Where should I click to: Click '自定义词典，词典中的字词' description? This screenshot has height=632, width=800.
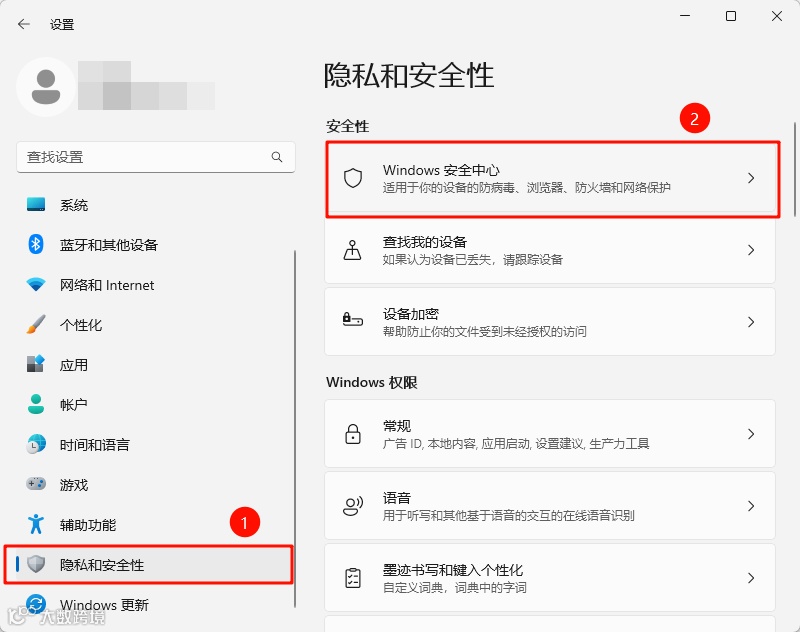coord(455,588)
